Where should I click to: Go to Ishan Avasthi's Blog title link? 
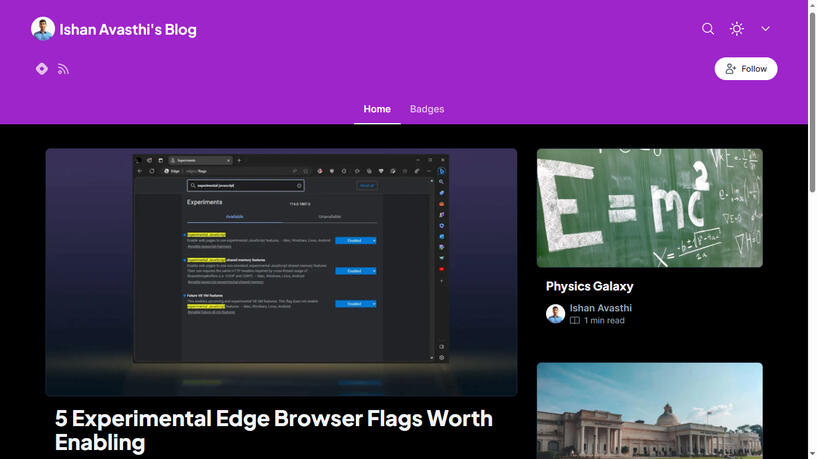pyautogui.click(x=128, y=30)
